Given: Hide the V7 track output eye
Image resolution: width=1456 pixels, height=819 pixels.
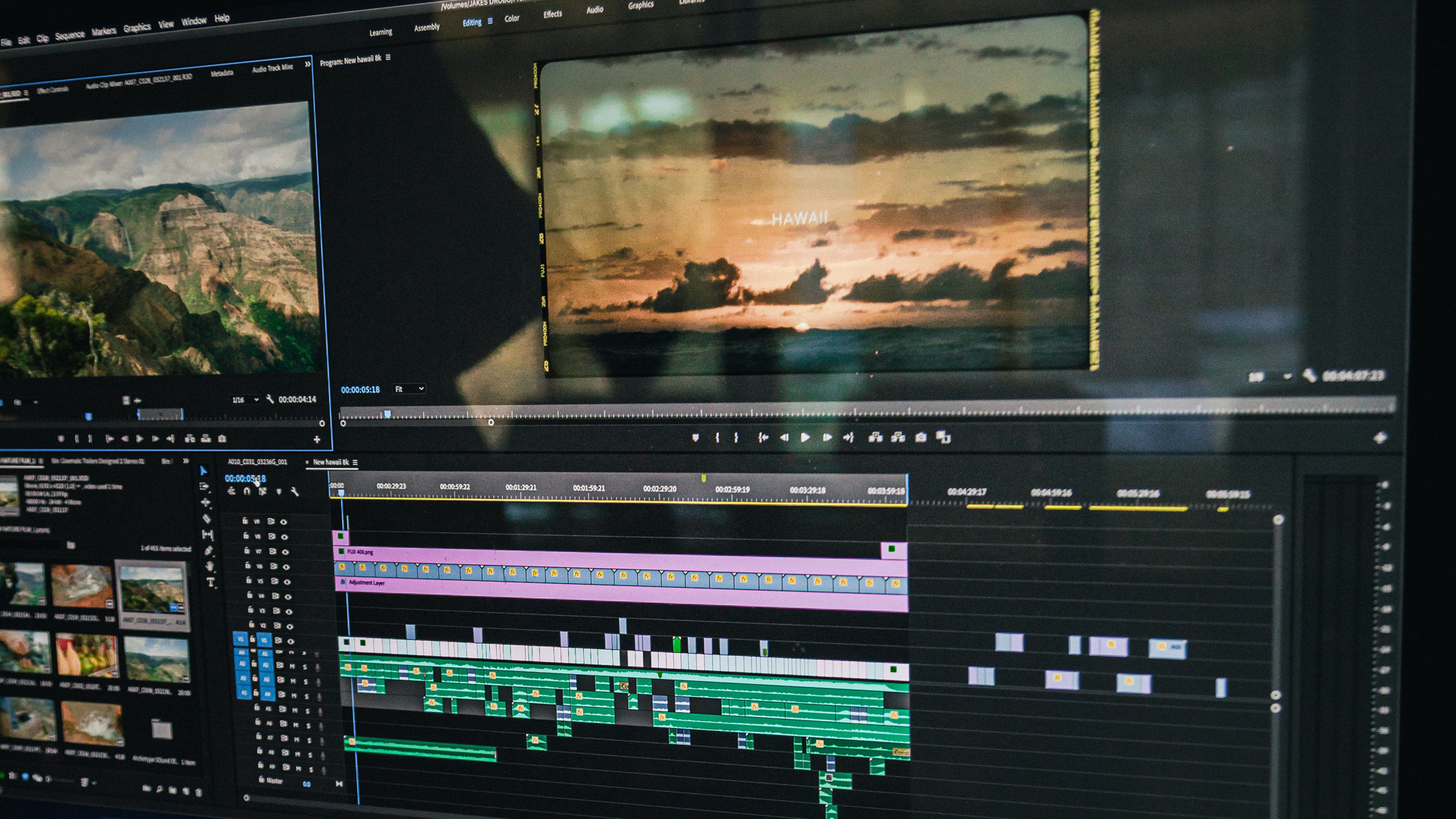Looking at the screenshot, I should (x=285, y=551).
